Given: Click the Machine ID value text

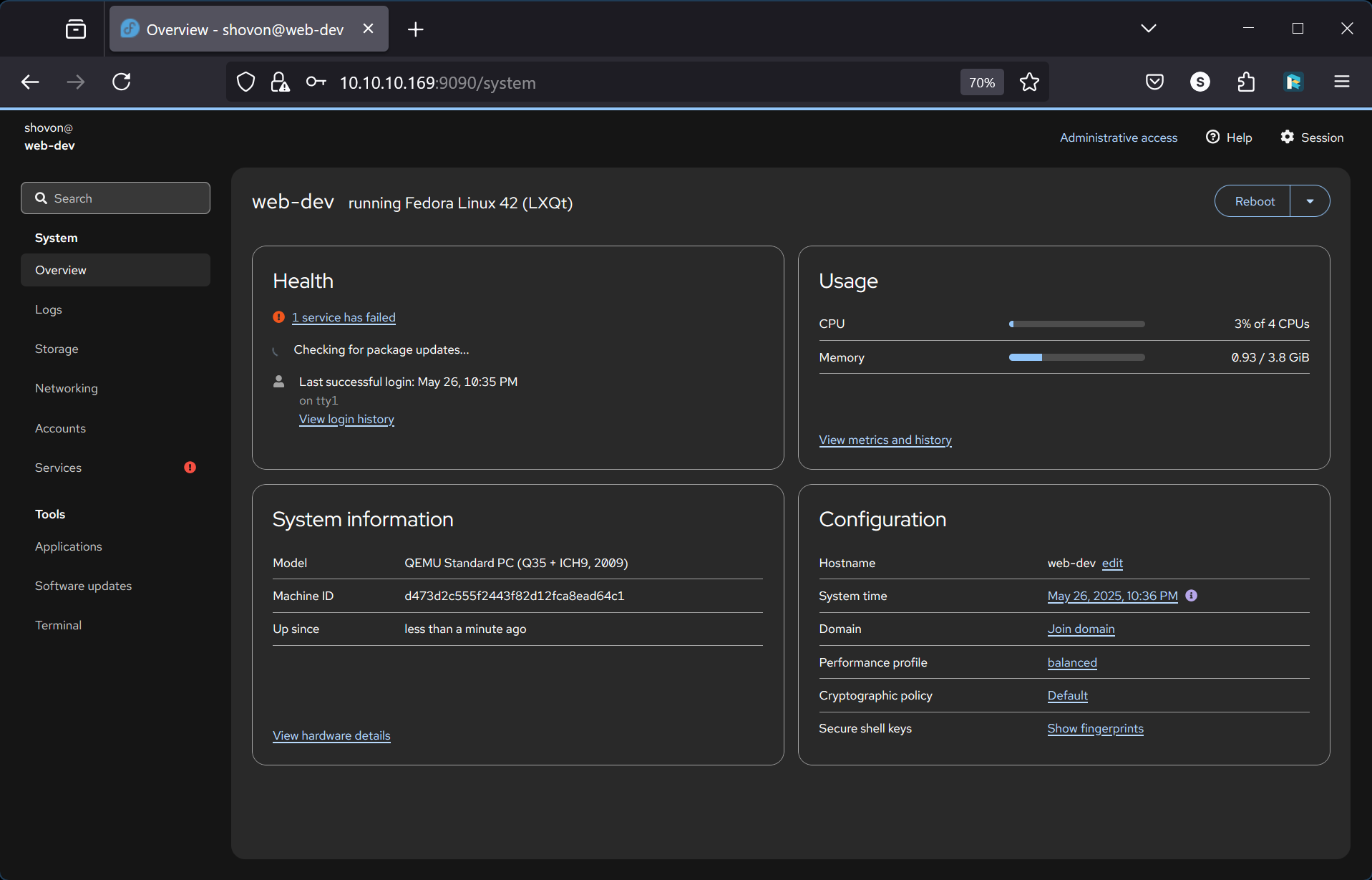Looking at the screenshot, I should tap(514, 596).
